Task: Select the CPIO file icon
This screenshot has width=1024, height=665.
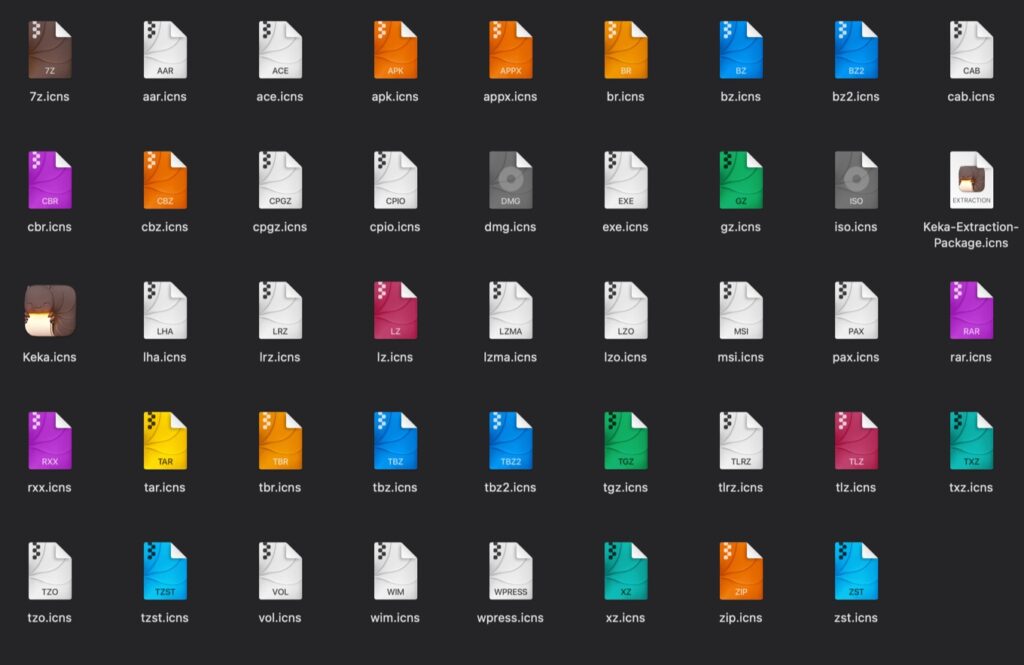Action: pyautogui.click(x=395, y=180)
